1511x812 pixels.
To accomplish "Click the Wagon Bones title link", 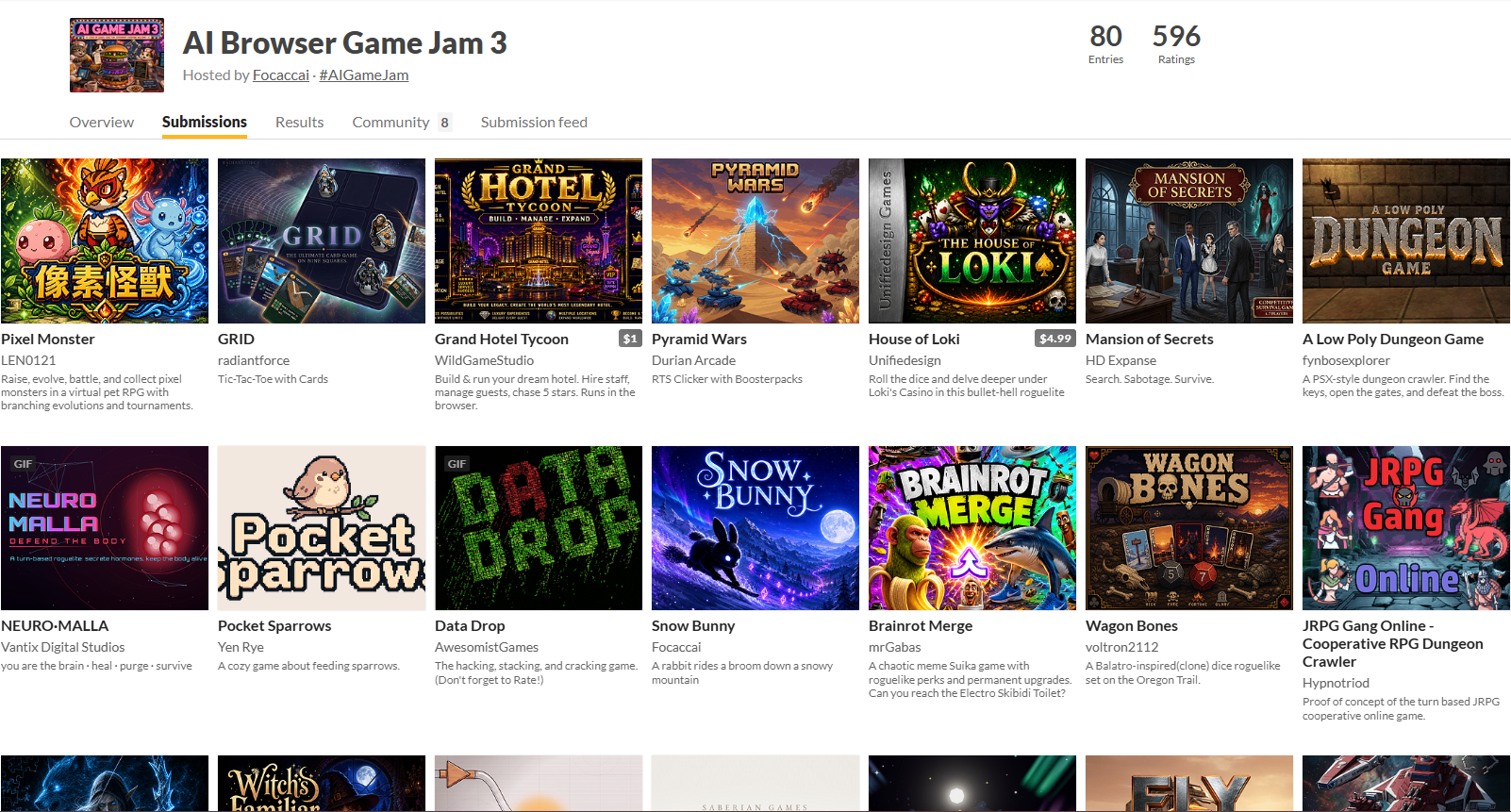I will click(1132, 626).
